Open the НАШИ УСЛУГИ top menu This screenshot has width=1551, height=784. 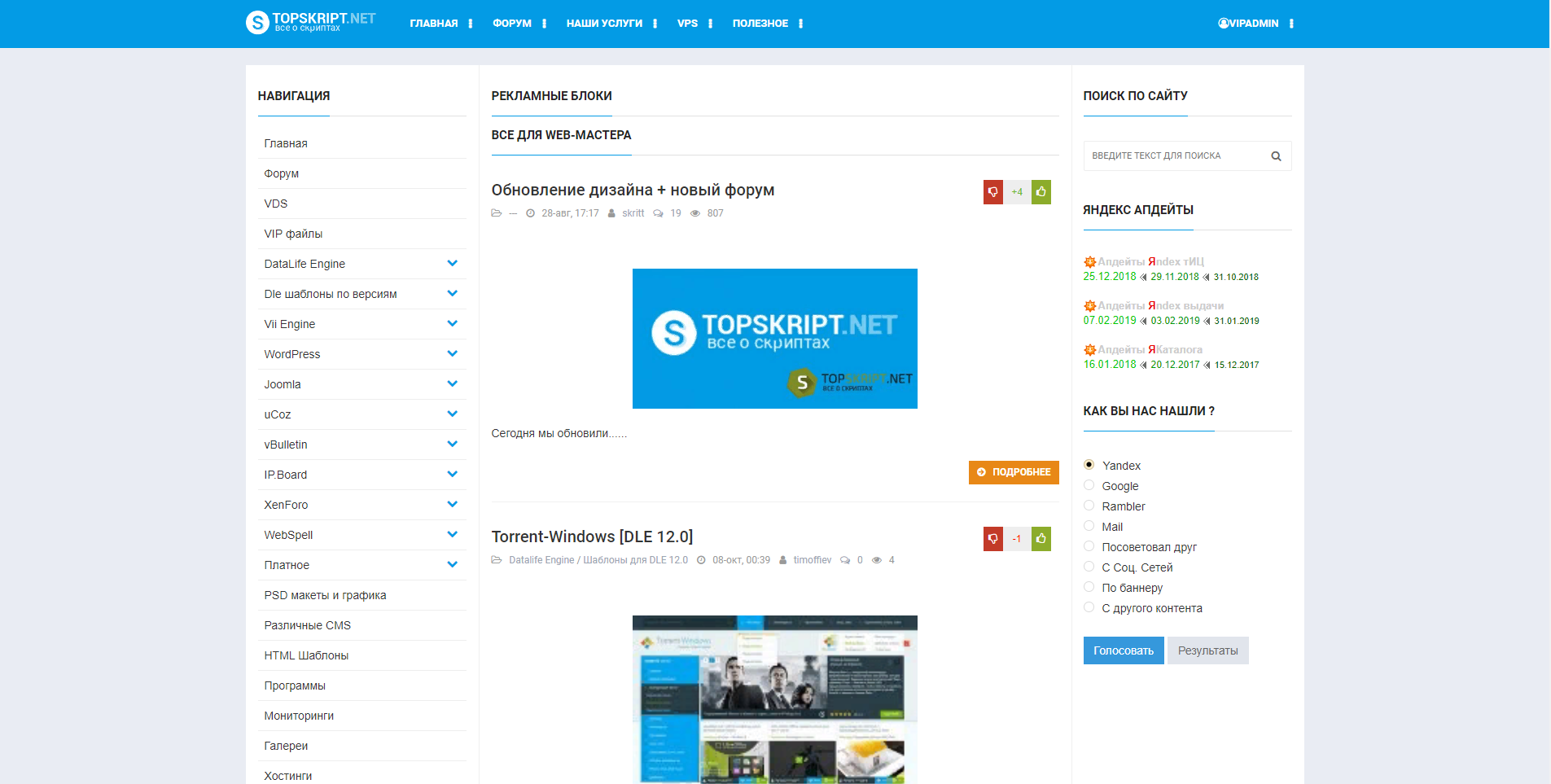[x=604, y=24]
